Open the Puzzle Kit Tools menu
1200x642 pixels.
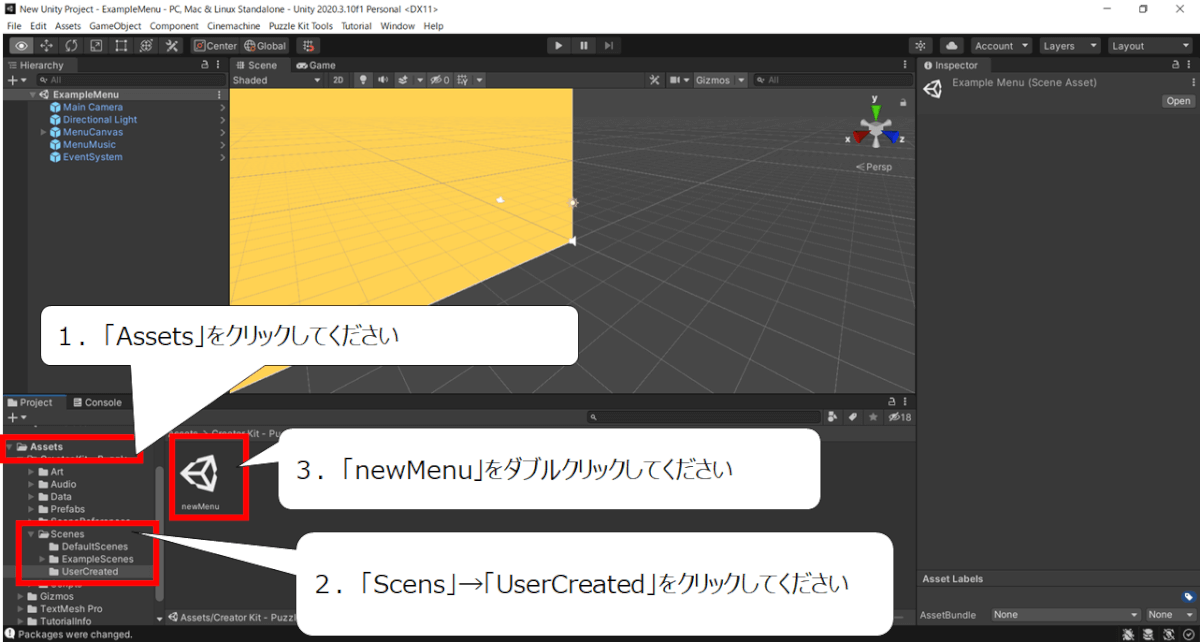click(x=300, y=26)
